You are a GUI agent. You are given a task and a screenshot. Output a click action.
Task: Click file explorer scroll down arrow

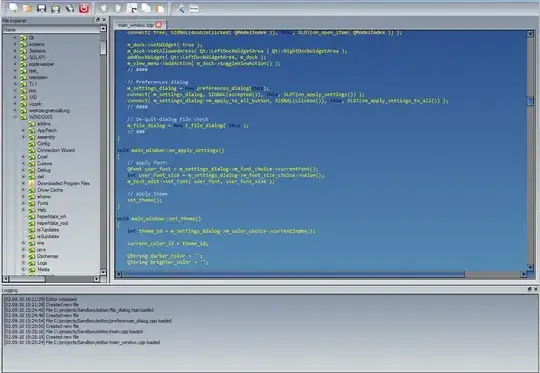click(x=103, y=272)
